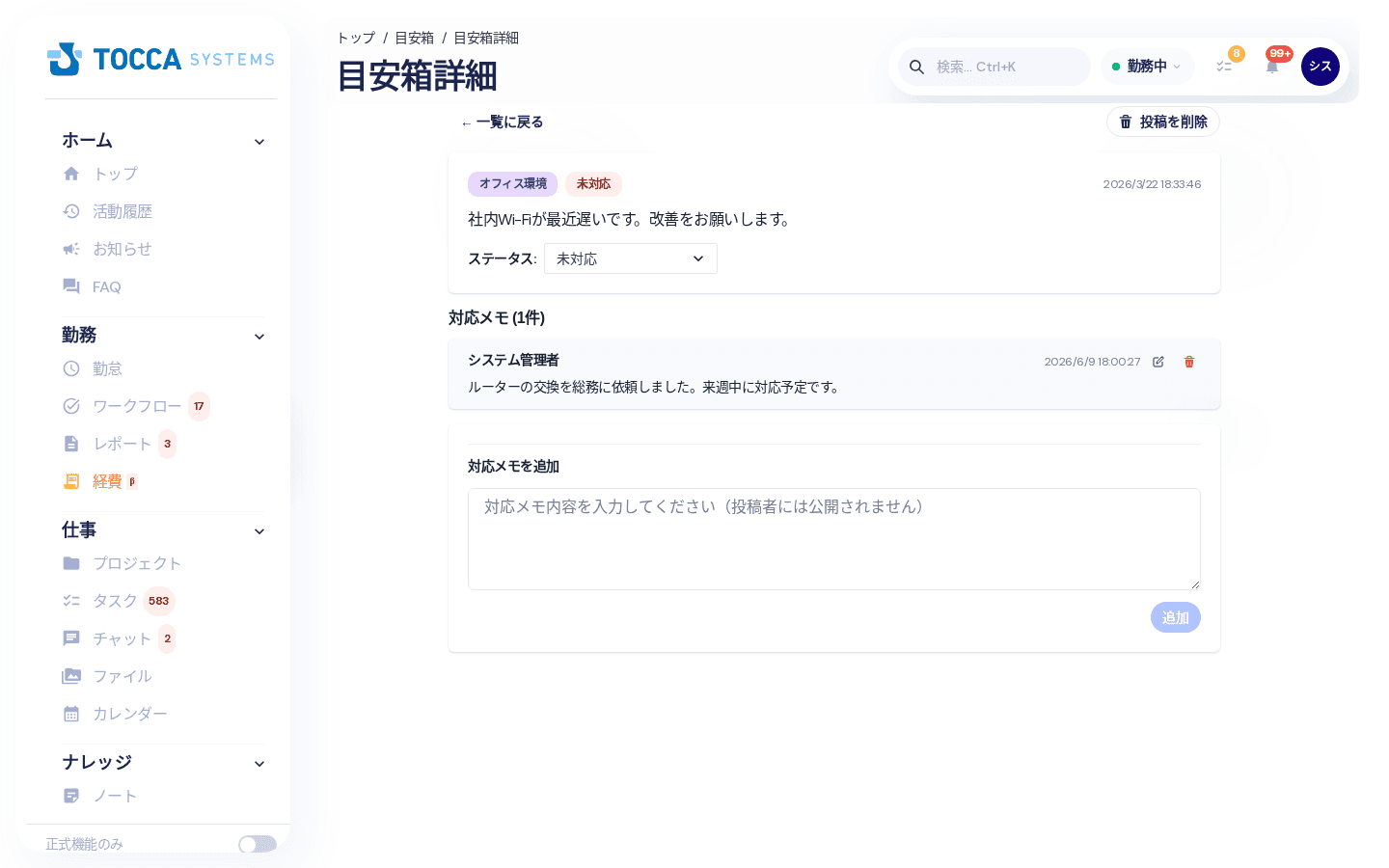Viewport: 1389px width, 868px height.
Task: Open 勤怠 clock icon
Action: click(x=71, y=368)
